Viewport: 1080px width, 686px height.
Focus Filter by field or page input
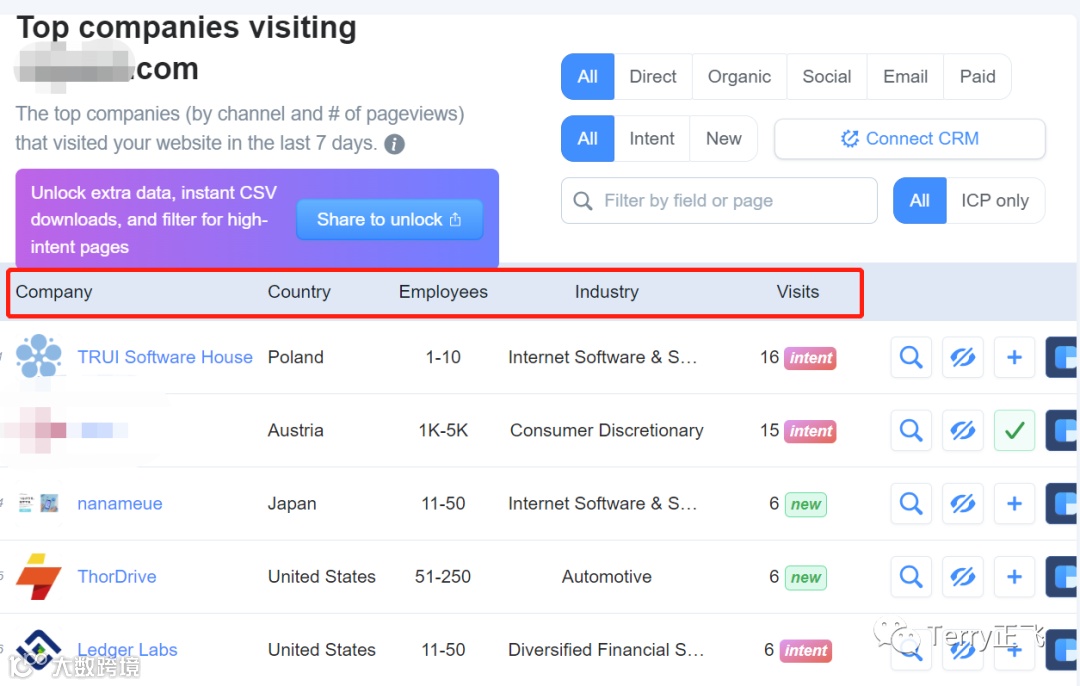tap(719, 200)
